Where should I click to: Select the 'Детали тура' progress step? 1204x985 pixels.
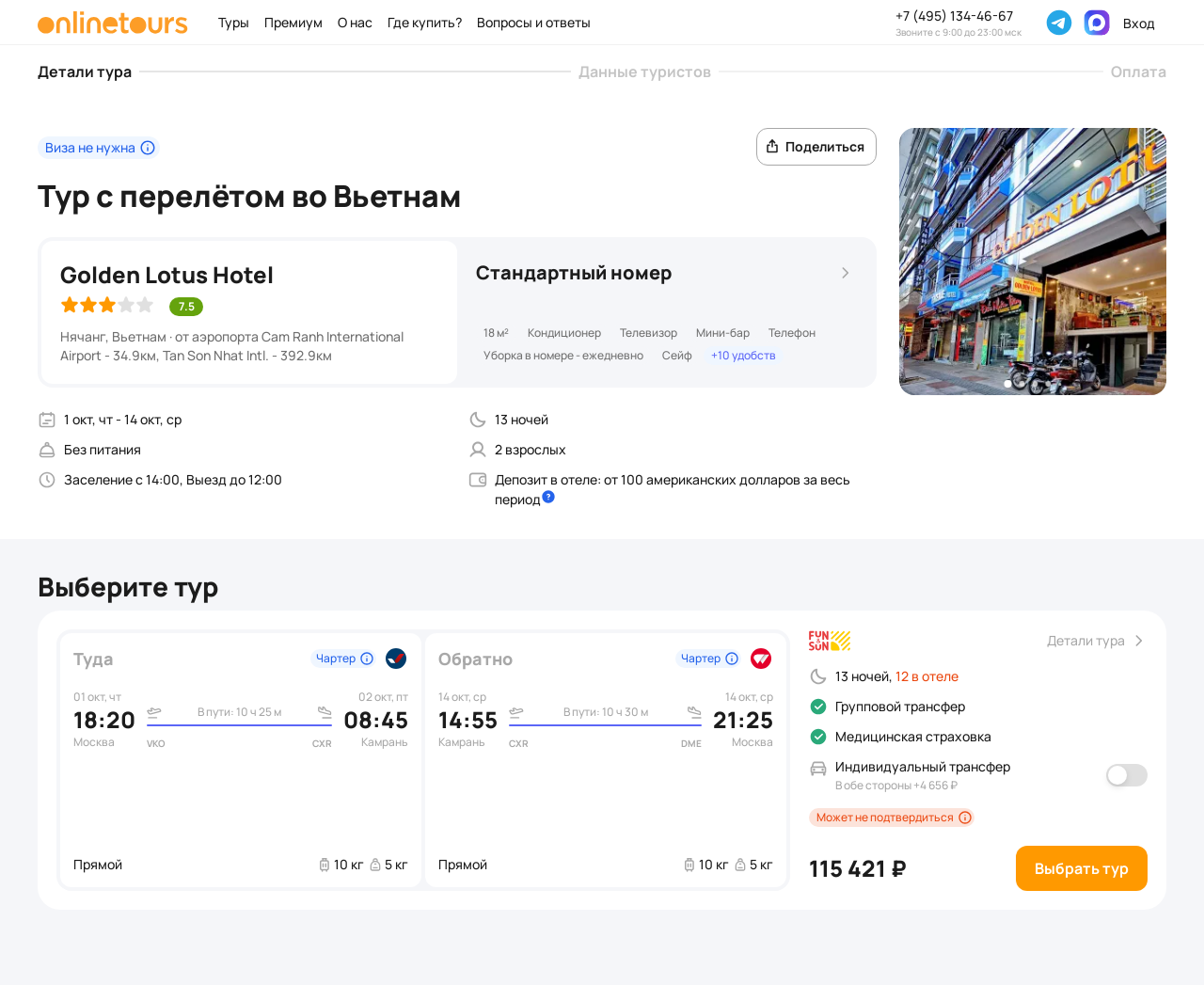(x=85, y=71)
